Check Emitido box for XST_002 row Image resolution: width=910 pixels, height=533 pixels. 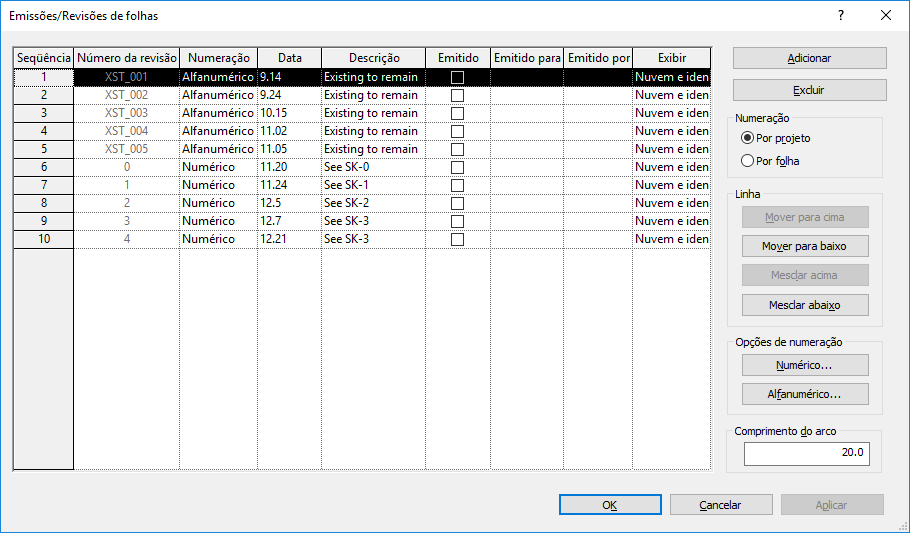(457, 95)
